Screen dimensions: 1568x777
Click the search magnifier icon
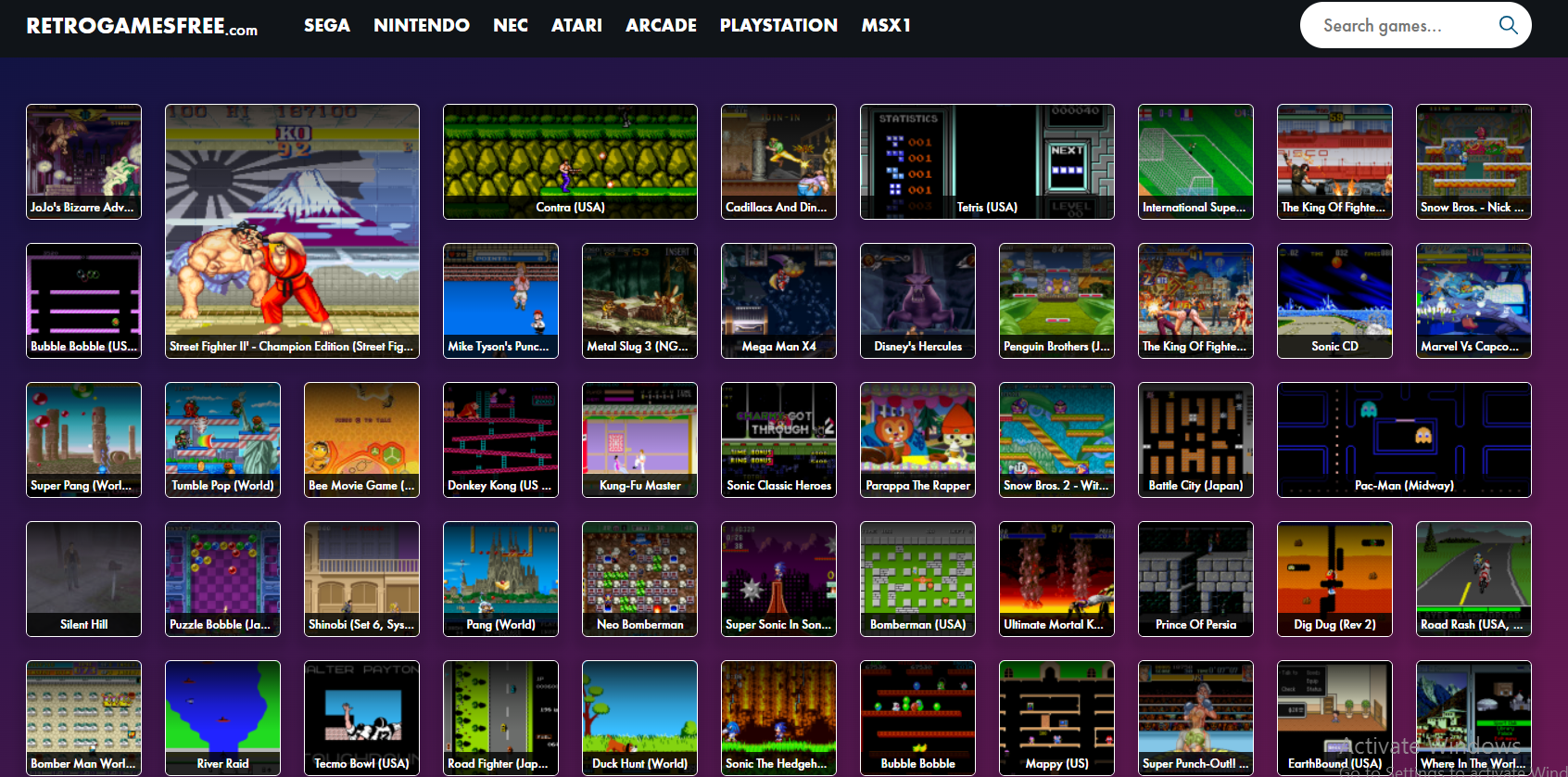click(x=1508, y=25)
